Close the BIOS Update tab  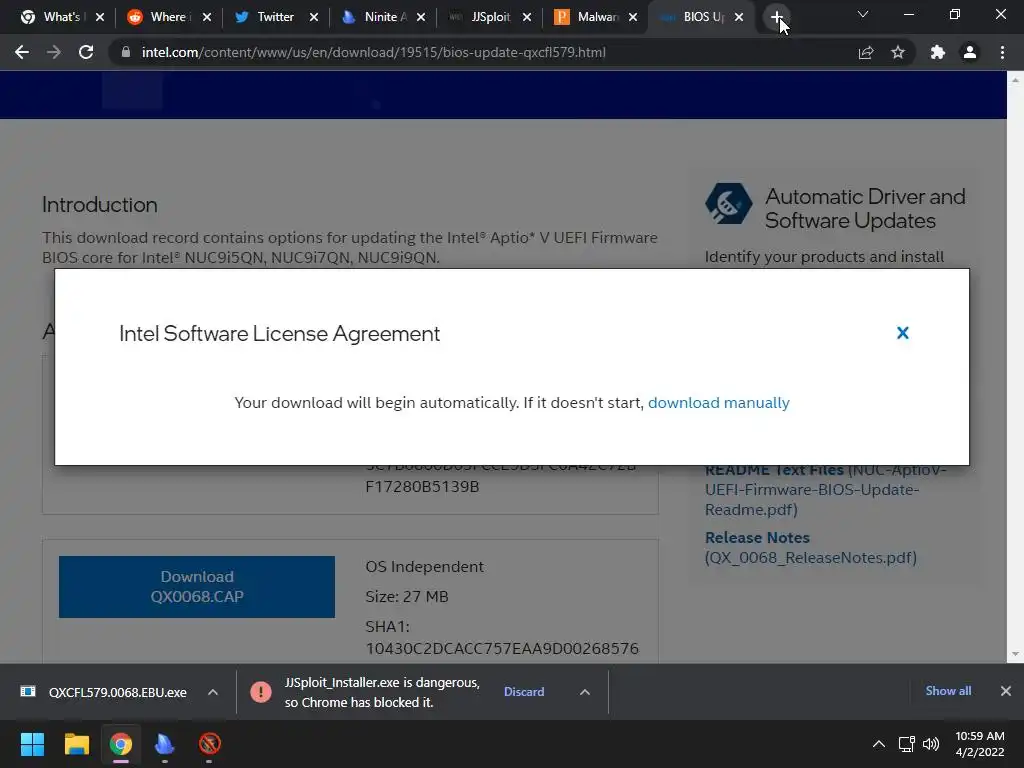[739, 17]
